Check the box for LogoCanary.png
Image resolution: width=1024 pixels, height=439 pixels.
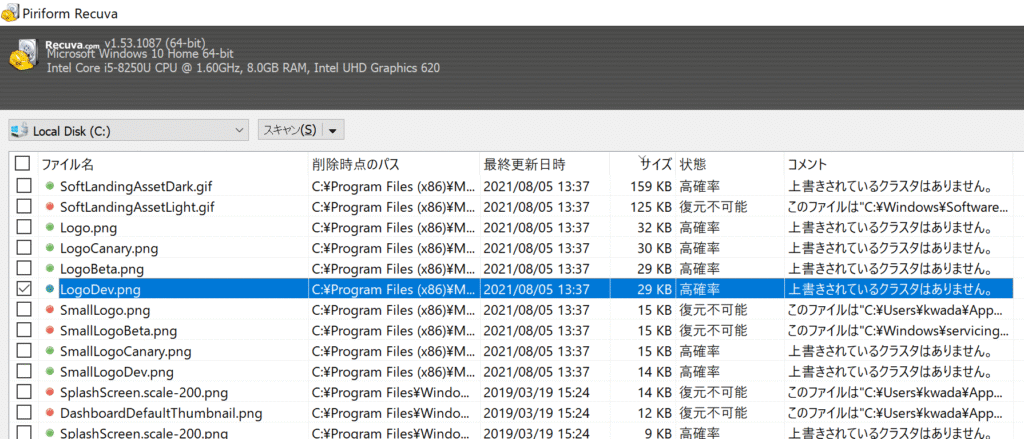tap(23, 248)
